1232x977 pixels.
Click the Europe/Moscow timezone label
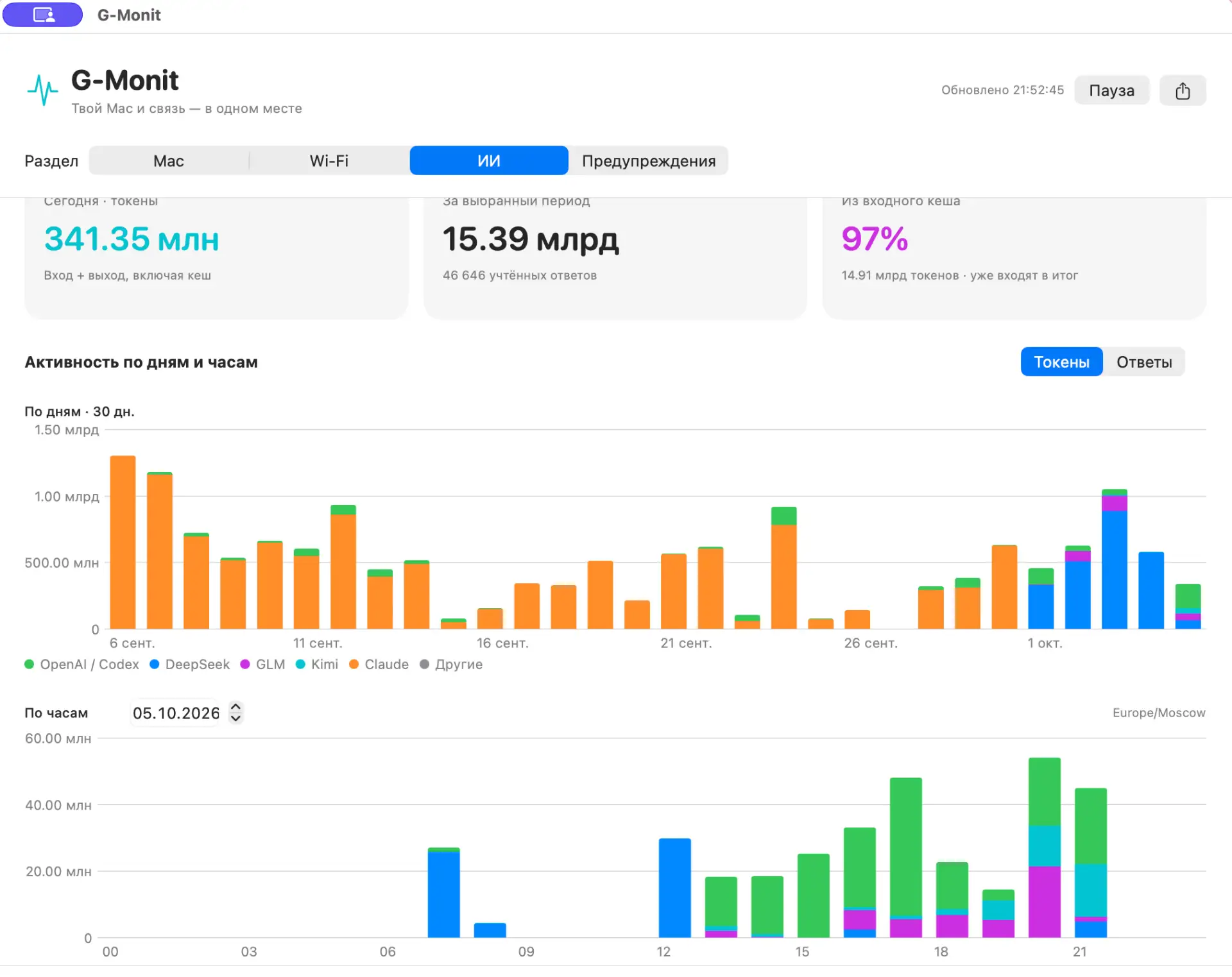(x=1159, y=713)
